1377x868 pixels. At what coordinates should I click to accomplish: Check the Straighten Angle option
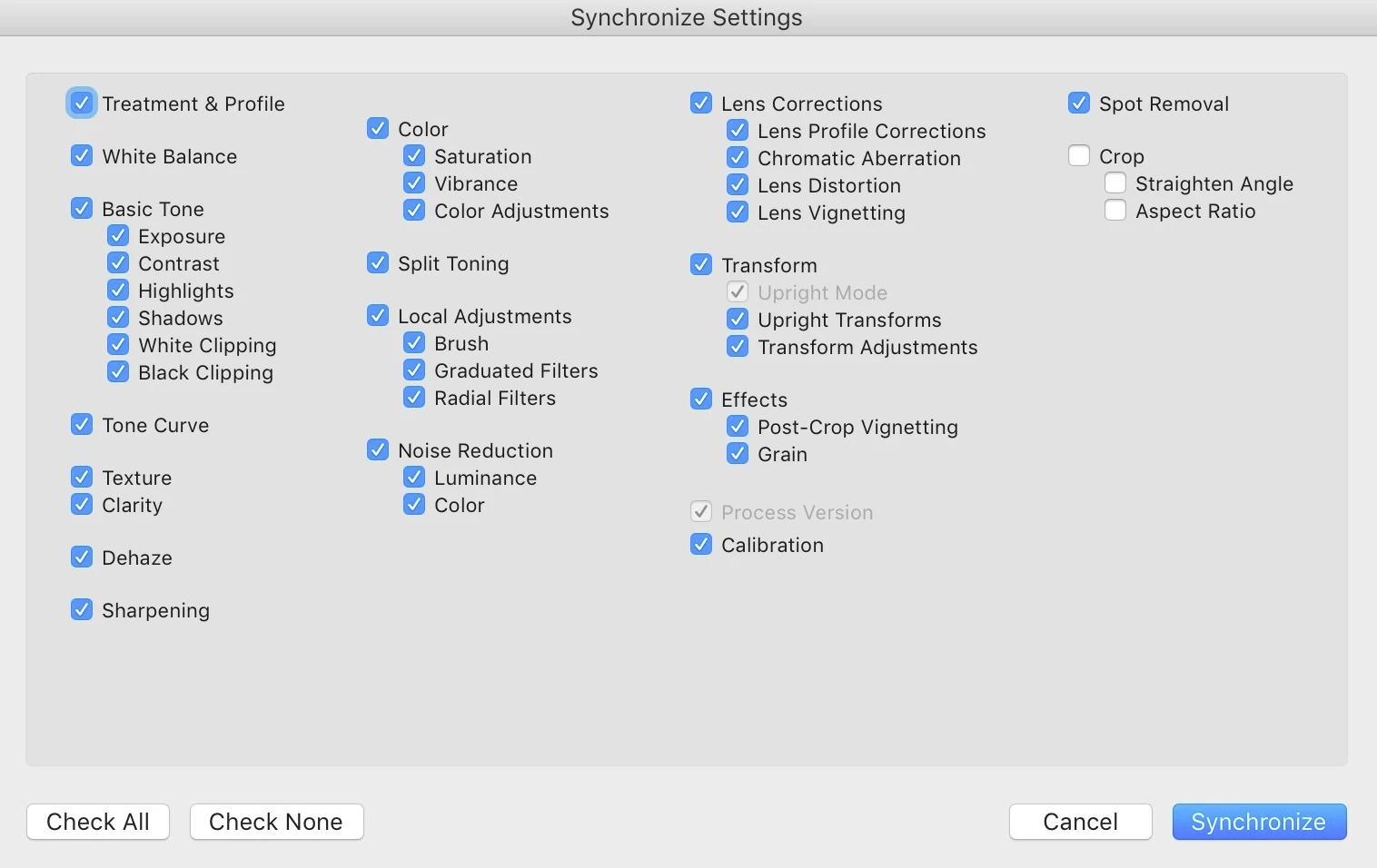(x=1115, y=183)
